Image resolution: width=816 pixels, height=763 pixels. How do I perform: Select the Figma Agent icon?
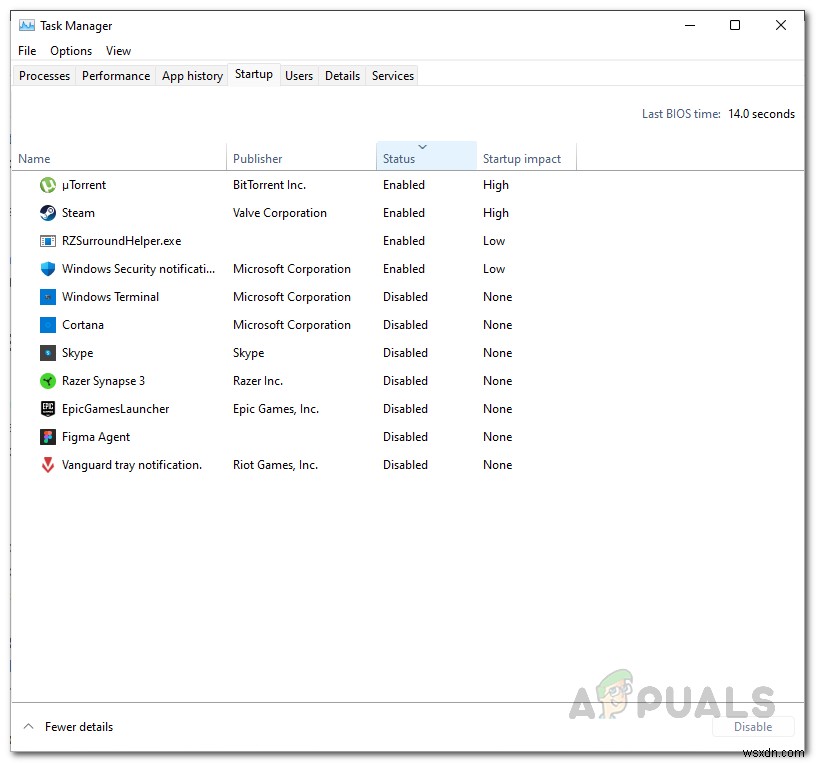coord(46,436)
